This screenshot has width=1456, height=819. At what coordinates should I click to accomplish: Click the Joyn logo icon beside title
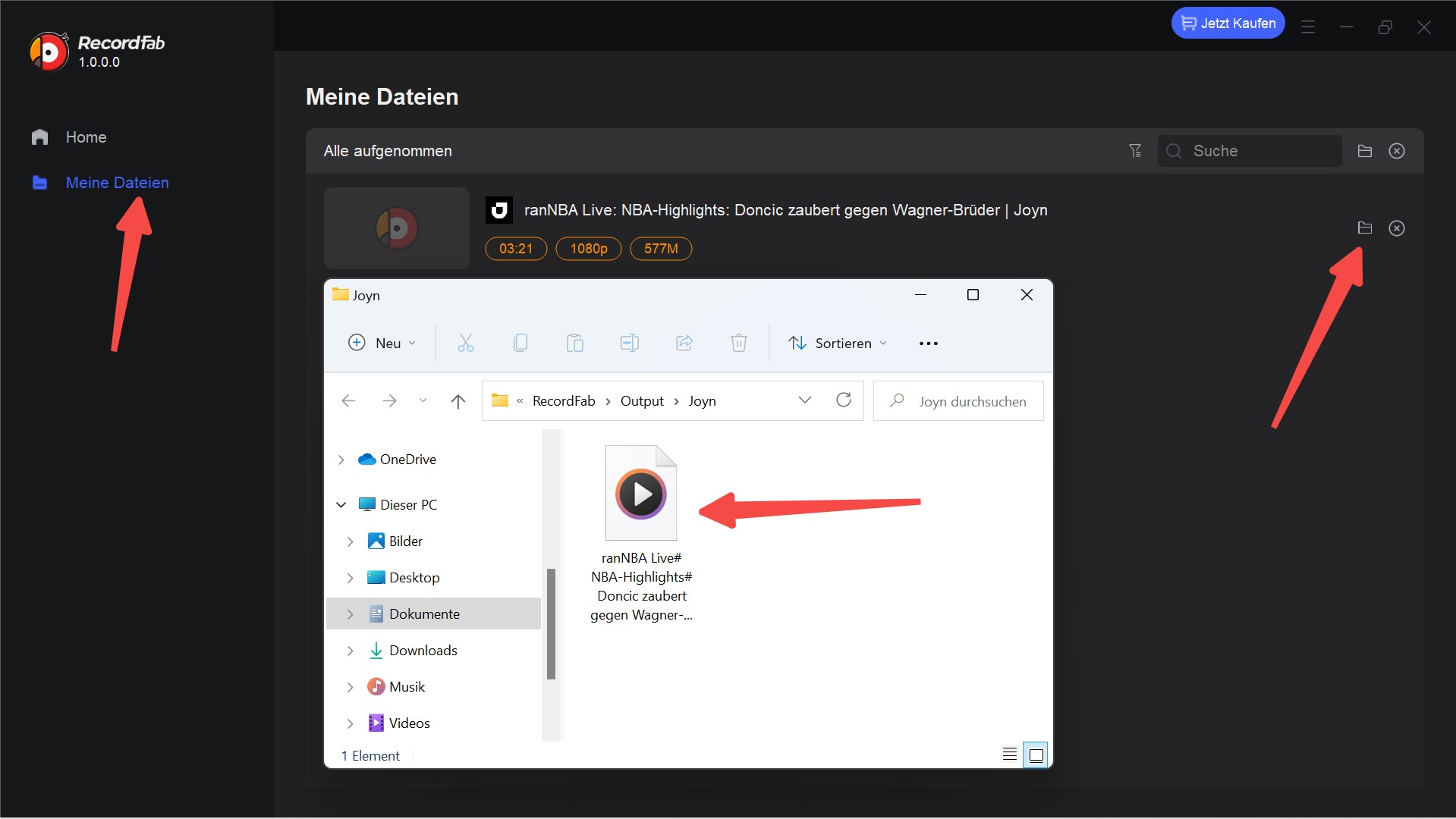499,210
